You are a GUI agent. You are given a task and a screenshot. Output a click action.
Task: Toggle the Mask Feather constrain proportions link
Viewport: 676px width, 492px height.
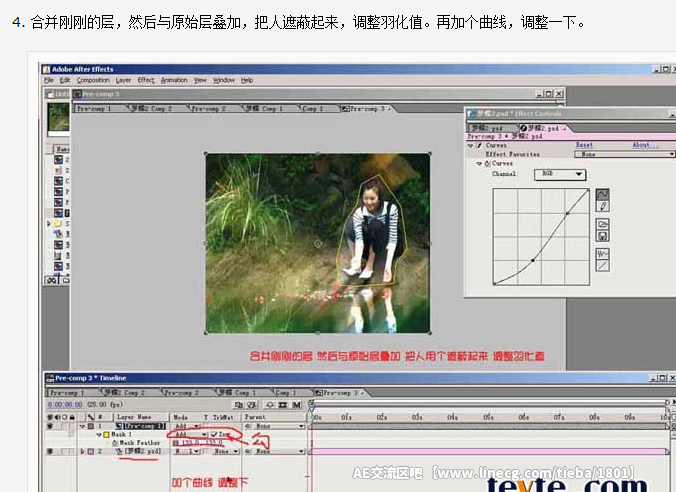tap(175, 443)
